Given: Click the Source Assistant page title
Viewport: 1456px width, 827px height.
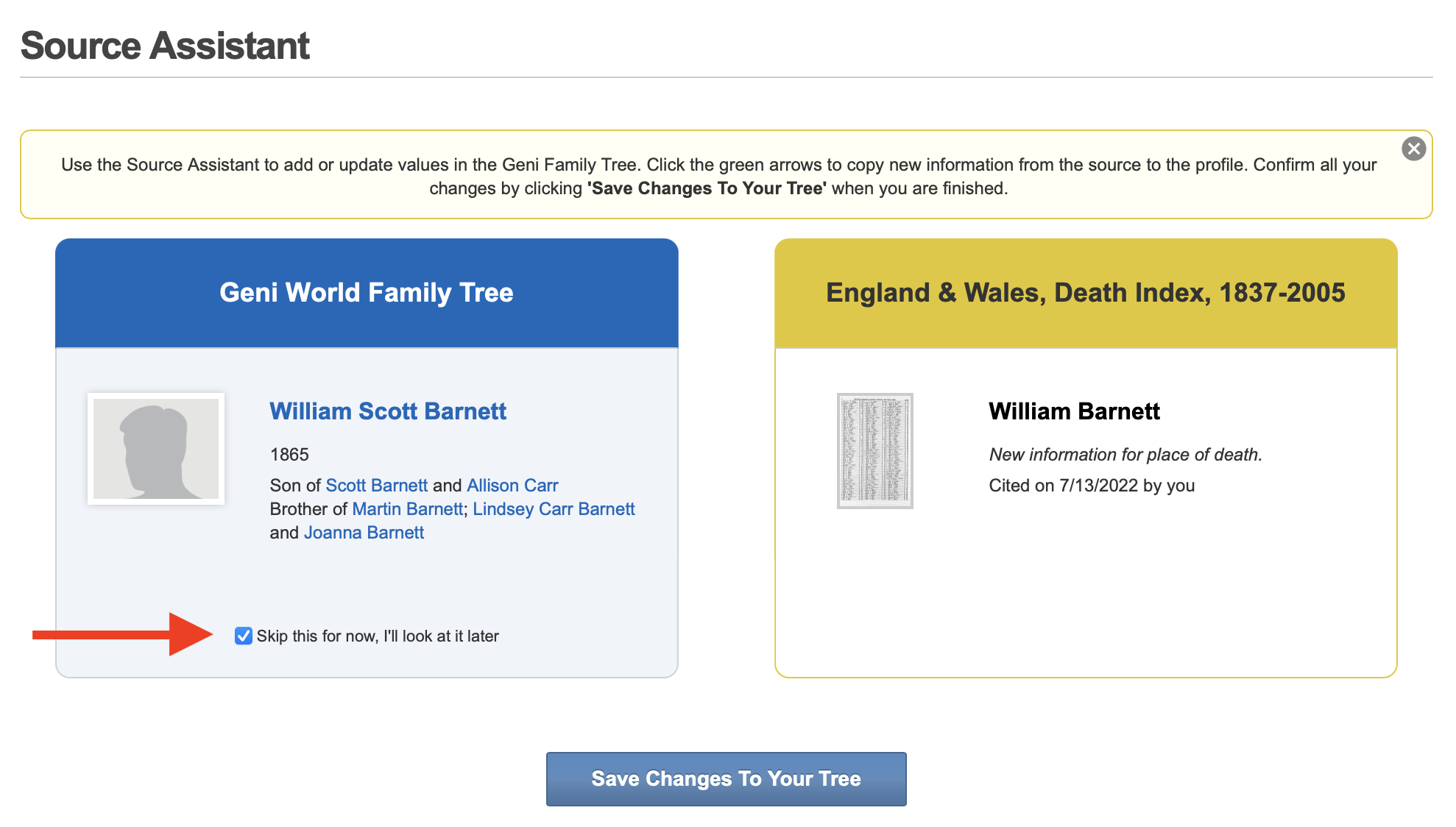Looking at the screenshot, I should coord(165,46).
